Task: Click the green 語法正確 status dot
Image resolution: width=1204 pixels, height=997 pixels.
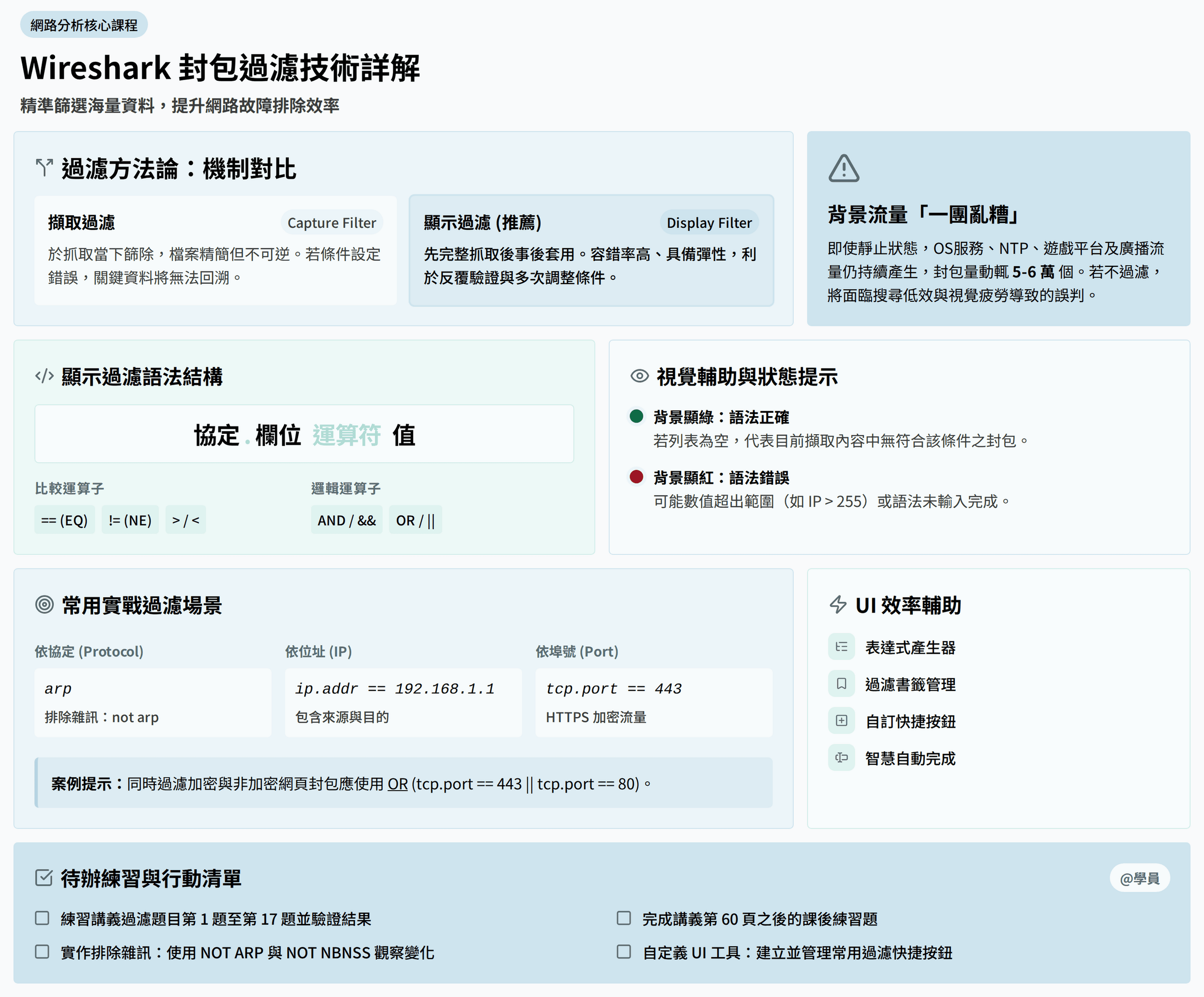Action: point(636,416)
